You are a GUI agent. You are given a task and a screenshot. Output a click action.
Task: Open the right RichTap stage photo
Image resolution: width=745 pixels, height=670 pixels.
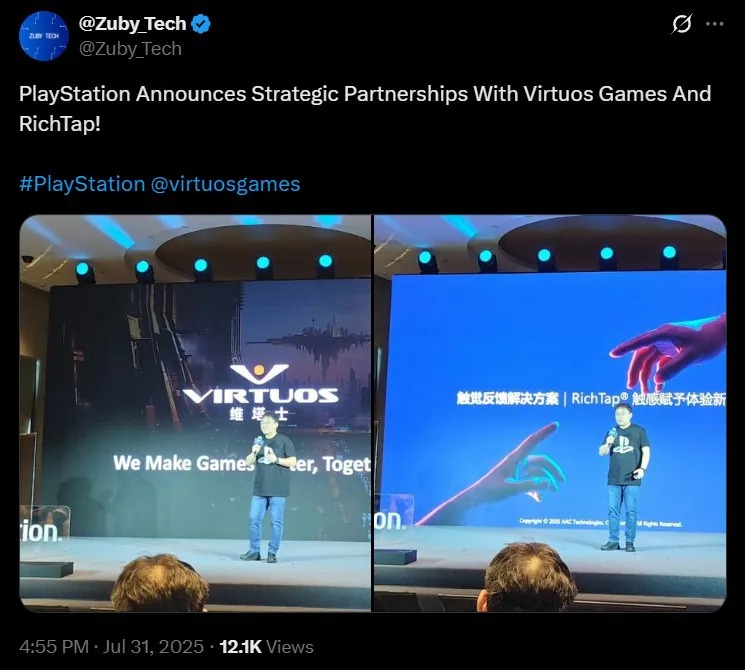pos(550,413)
